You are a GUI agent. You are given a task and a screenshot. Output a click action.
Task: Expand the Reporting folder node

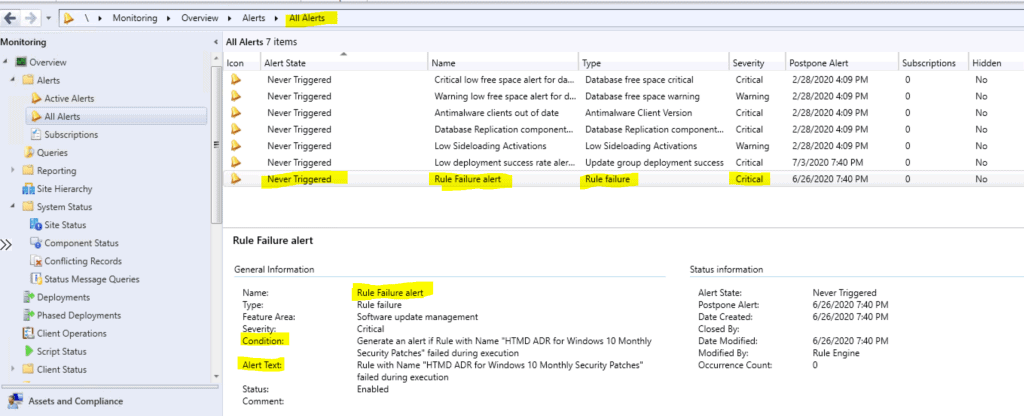coord(14,170)
